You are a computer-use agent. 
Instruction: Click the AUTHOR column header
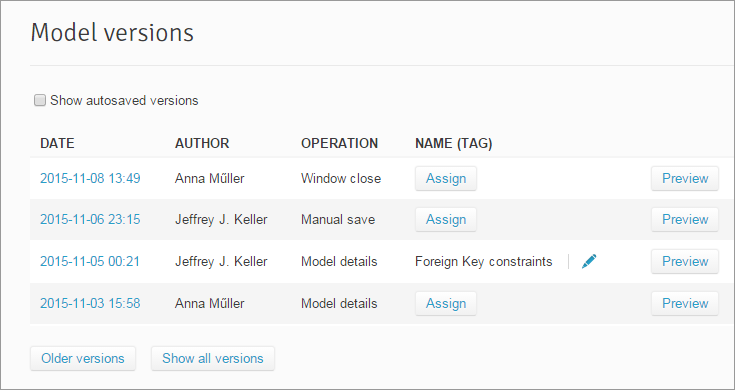(x=202, y=143)
